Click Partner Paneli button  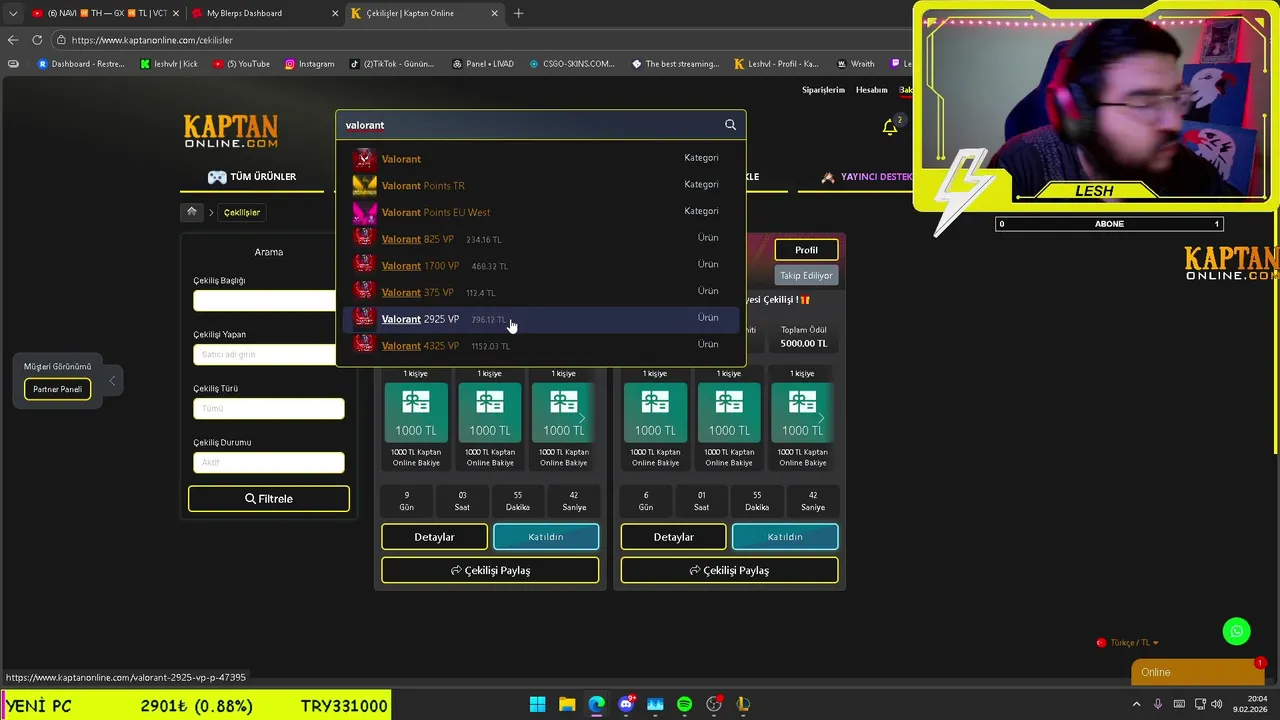(57, 389)
